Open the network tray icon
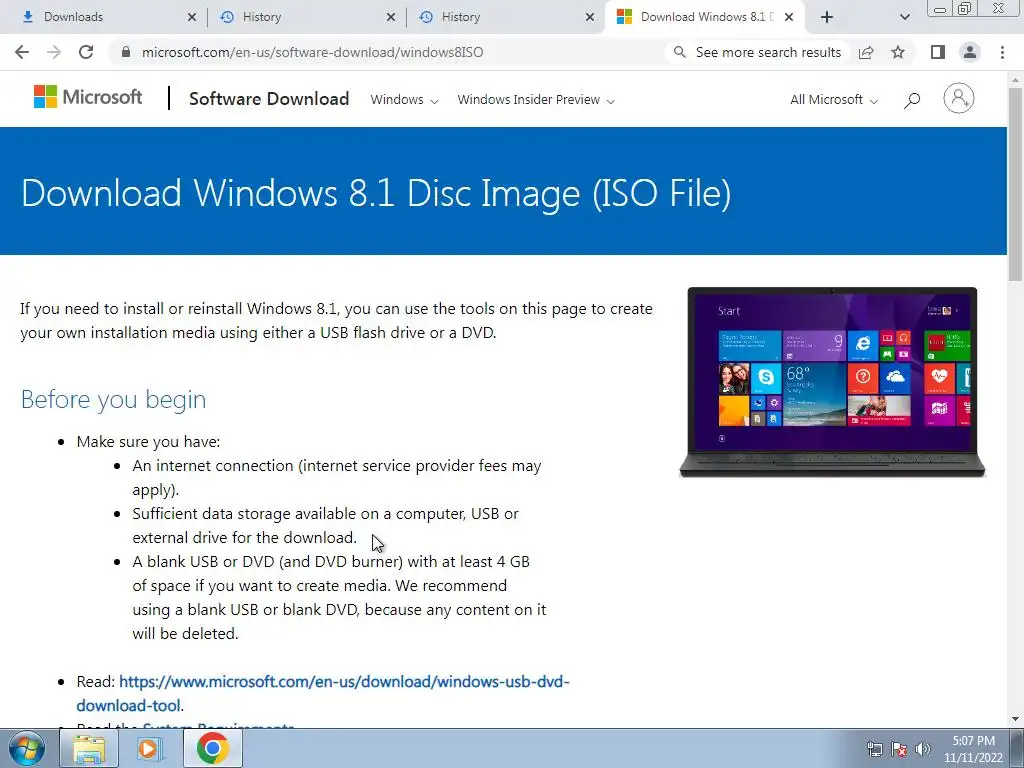Viewport: 1024px width, 768px height. (x=874, y=749)
